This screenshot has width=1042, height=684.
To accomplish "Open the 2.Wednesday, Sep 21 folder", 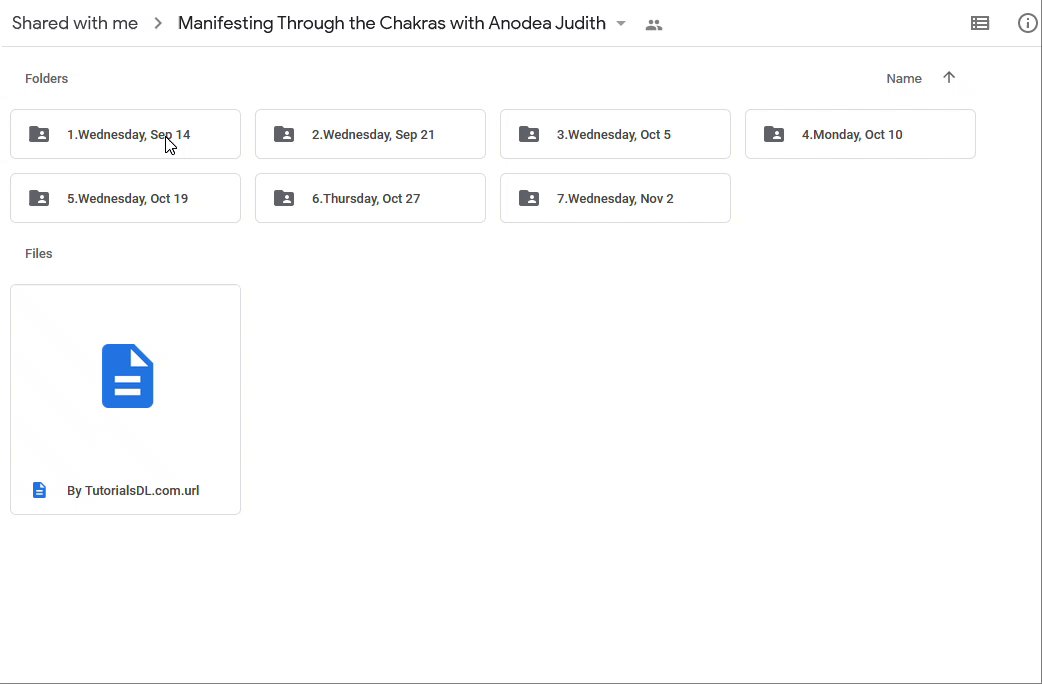I will coord(373,134).
